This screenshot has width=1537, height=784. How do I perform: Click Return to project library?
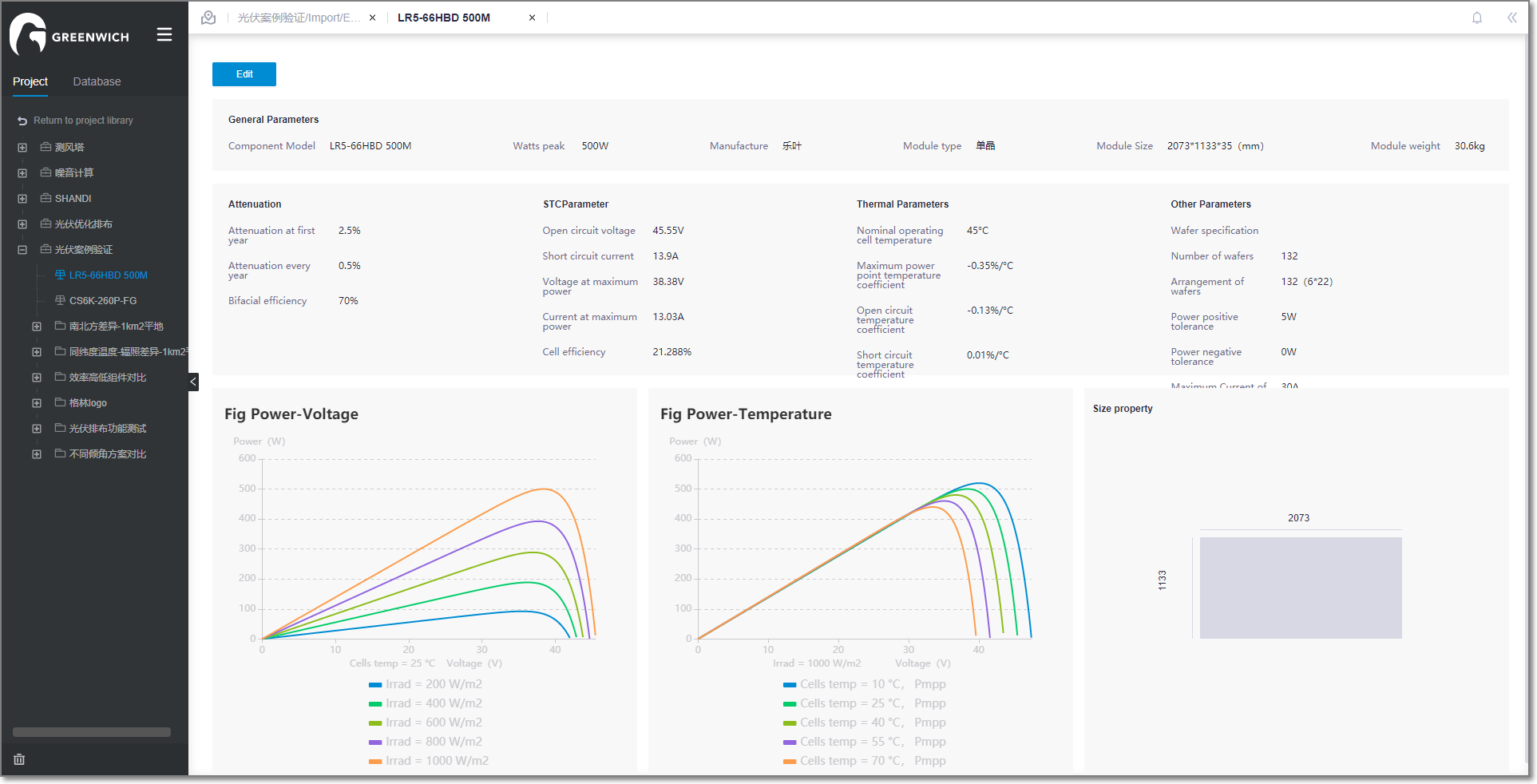pyautogui.click(x=83, y=121)
